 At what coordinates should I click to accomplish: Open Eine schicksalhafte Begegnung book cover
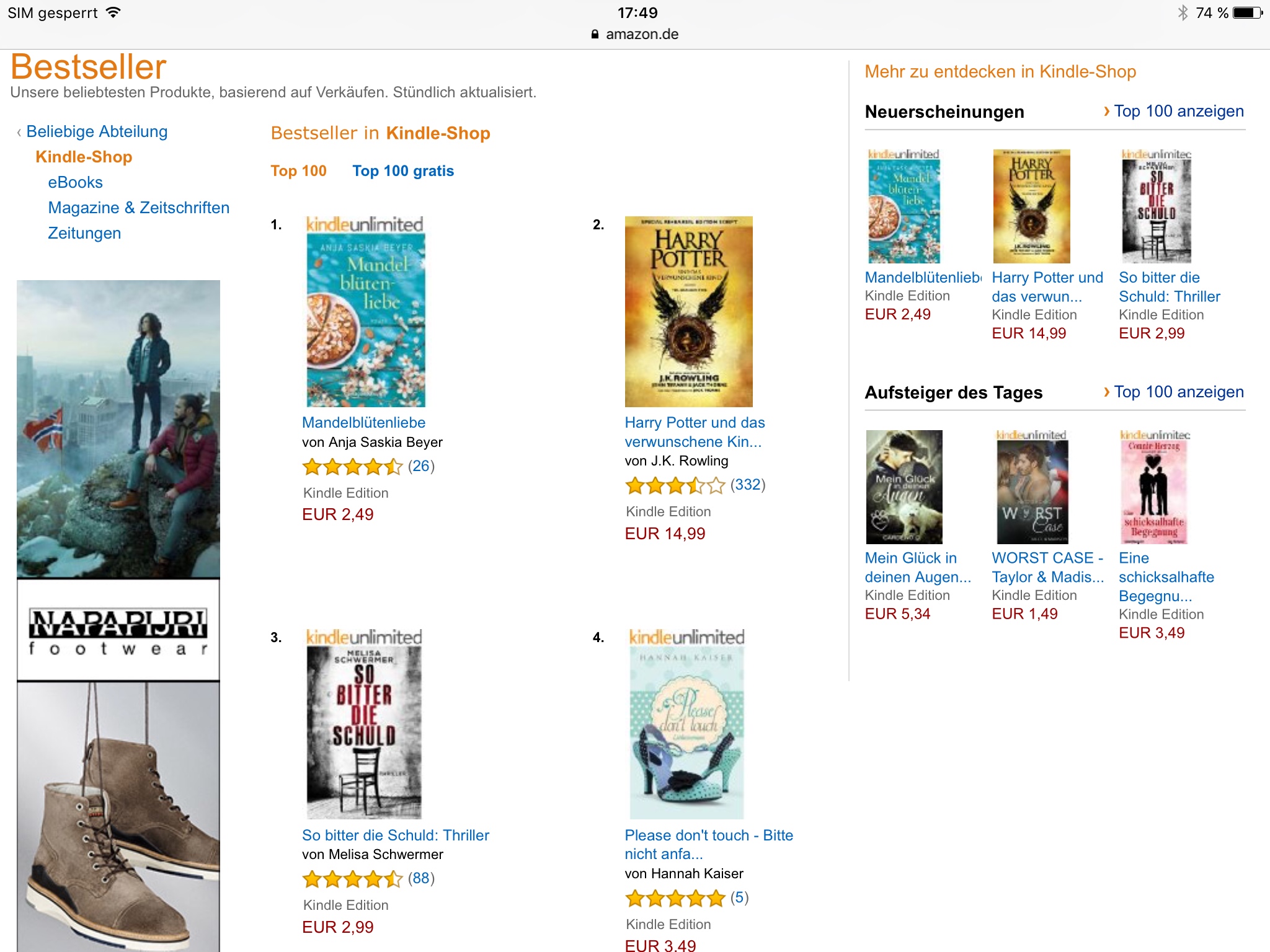pyautogui.click(x=1153, y=487)
